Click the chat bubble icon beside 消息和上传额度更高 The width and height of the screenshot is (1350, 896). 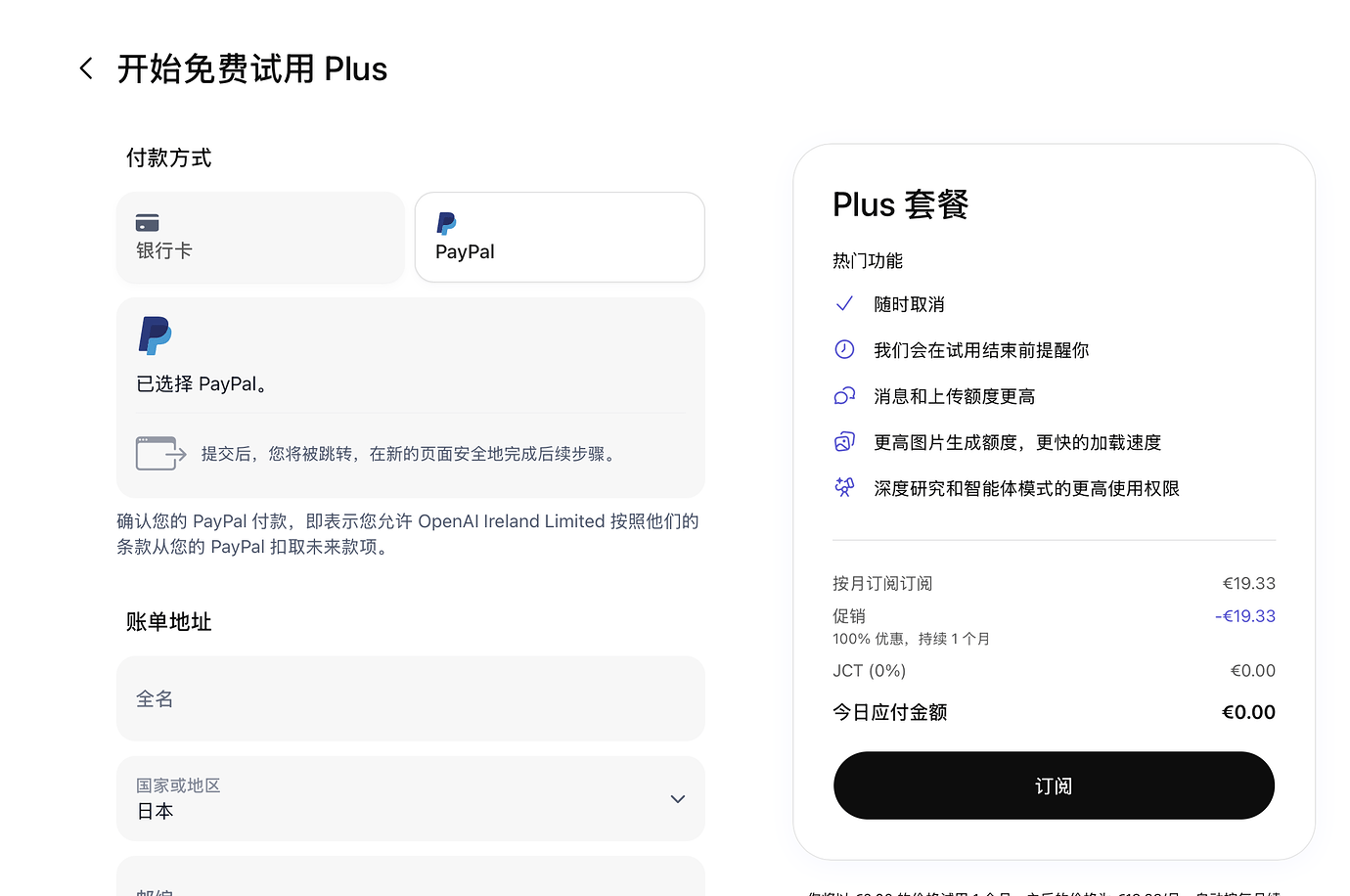[x=844, y=396]
